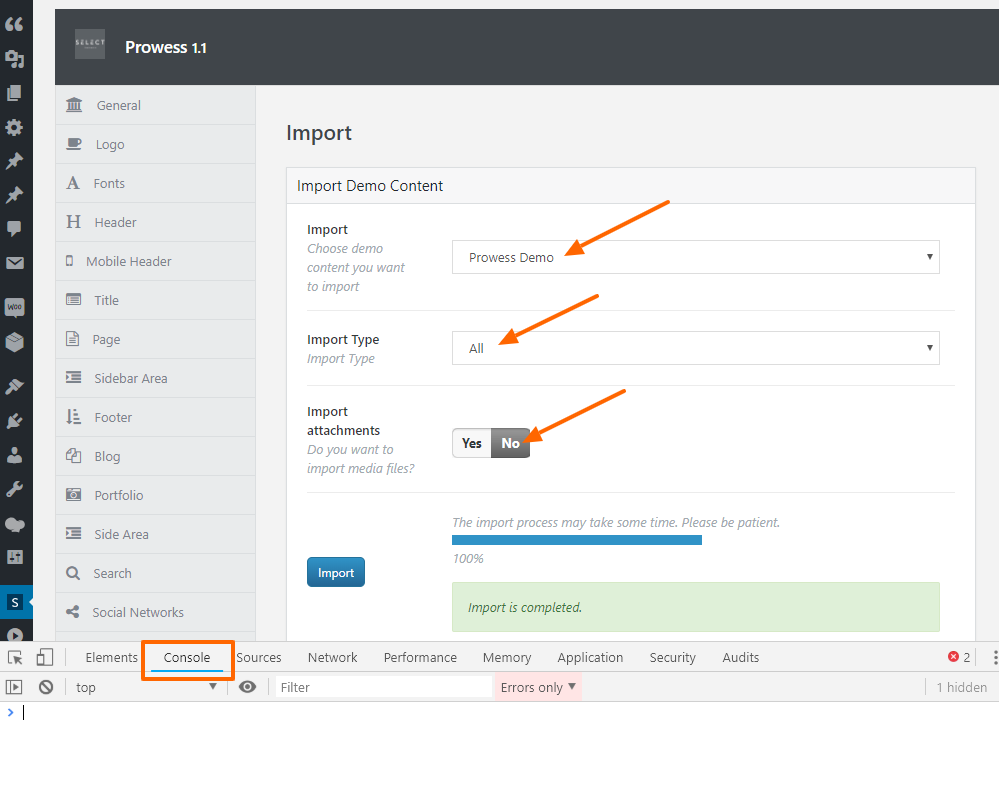This screenshot has height=785, width=999.
Task: Open the WooCommerce icon in WordPress sidebar
Action: coord(15,307)
